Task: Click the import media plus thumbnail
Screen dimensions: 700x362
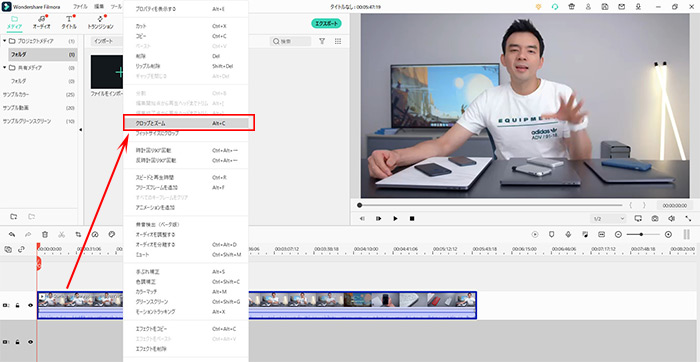Action: pos(107,72)
